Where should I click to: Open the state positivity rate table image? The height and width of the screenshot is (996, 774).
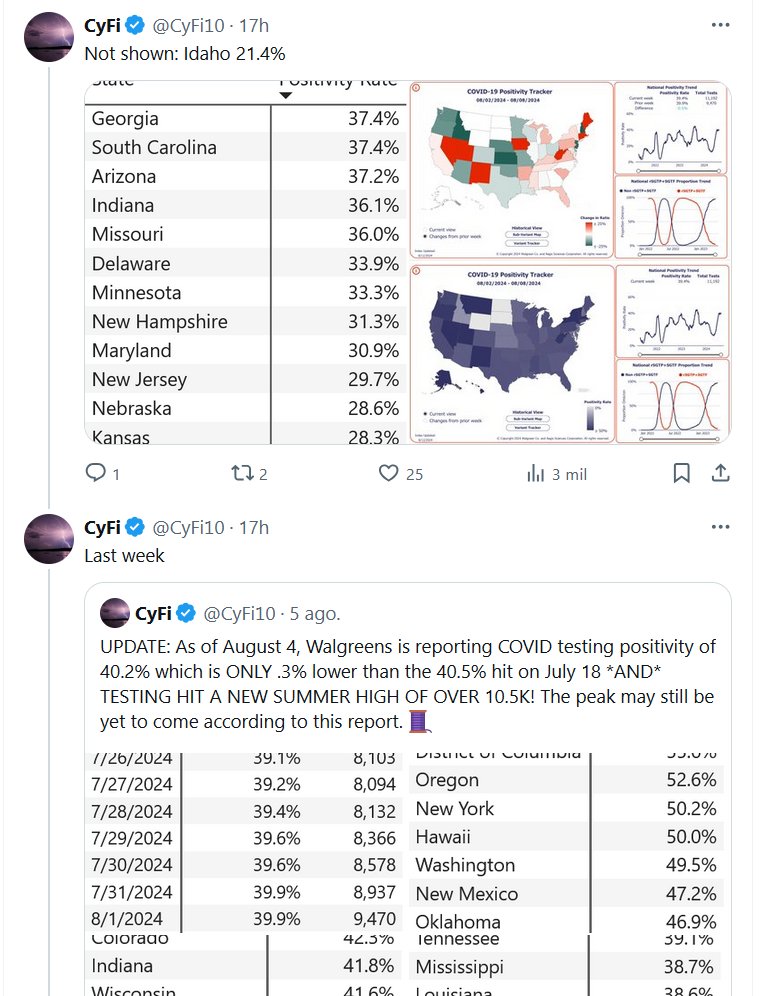coord(245,262)
